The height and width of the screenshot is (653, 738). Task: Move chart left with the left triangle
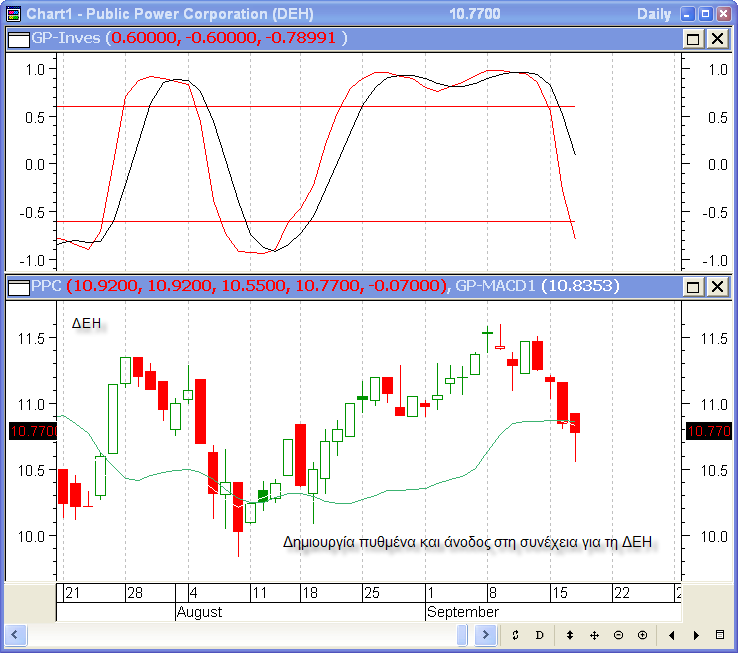(x=671, y=635)
